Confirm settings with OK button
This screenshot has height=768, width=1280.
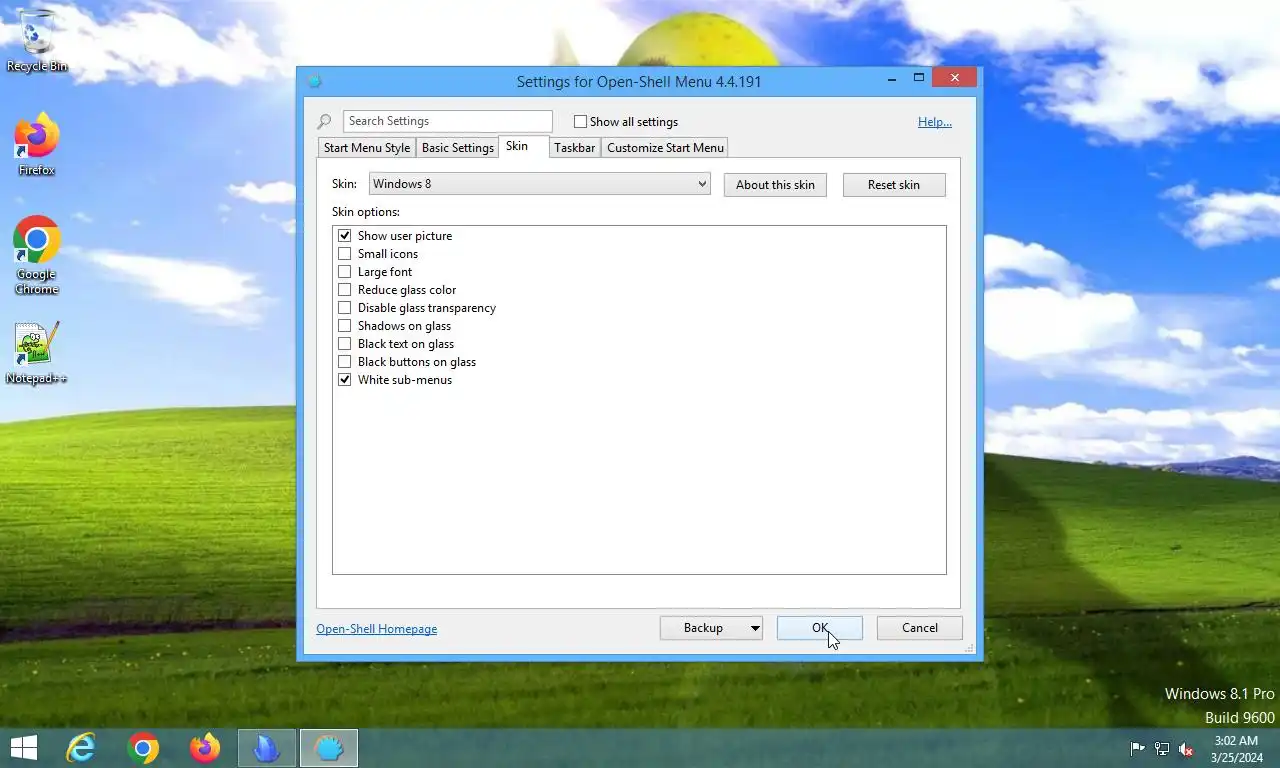820,628
